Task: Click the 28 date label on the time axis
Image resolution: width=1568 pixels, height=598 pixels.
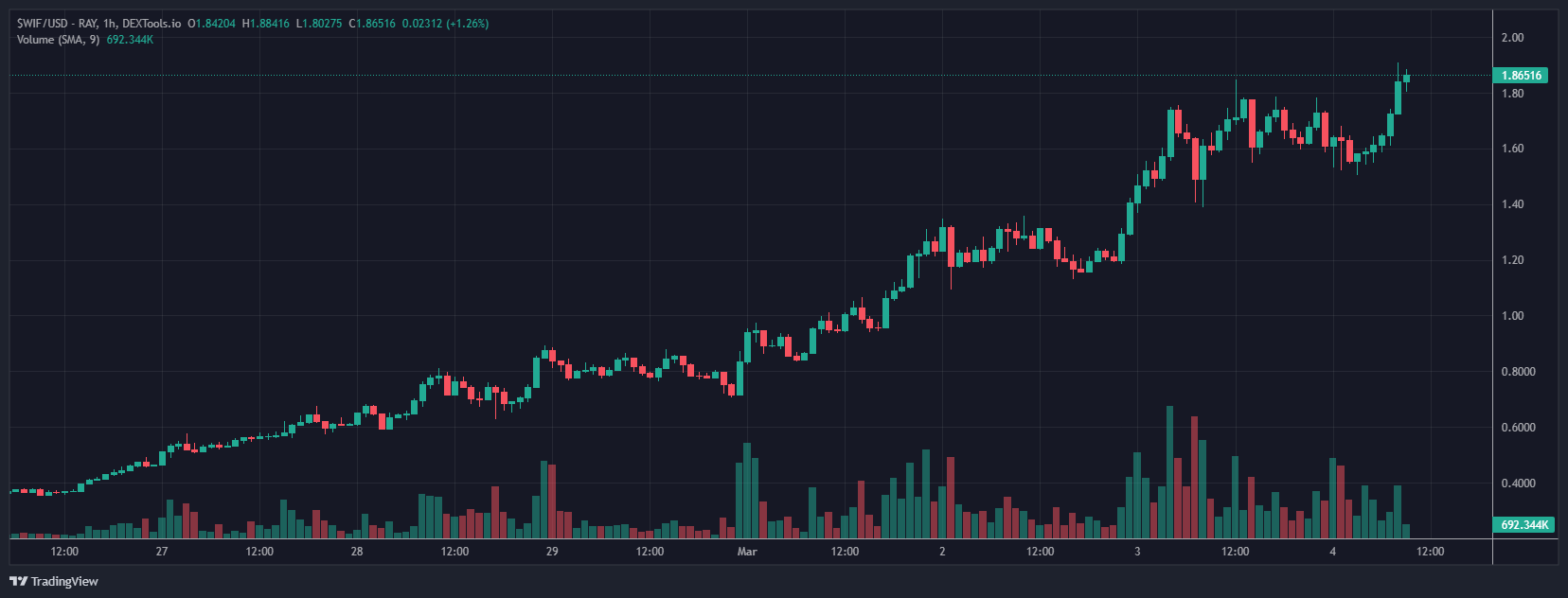Action: tap(357, 552)
